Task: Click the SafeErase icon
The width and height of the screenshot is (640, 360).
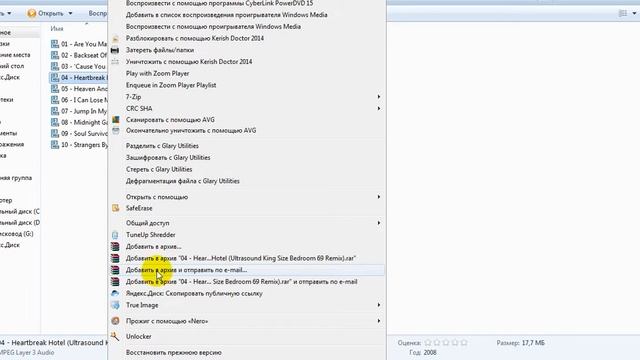Action: [x=116, y=208]
